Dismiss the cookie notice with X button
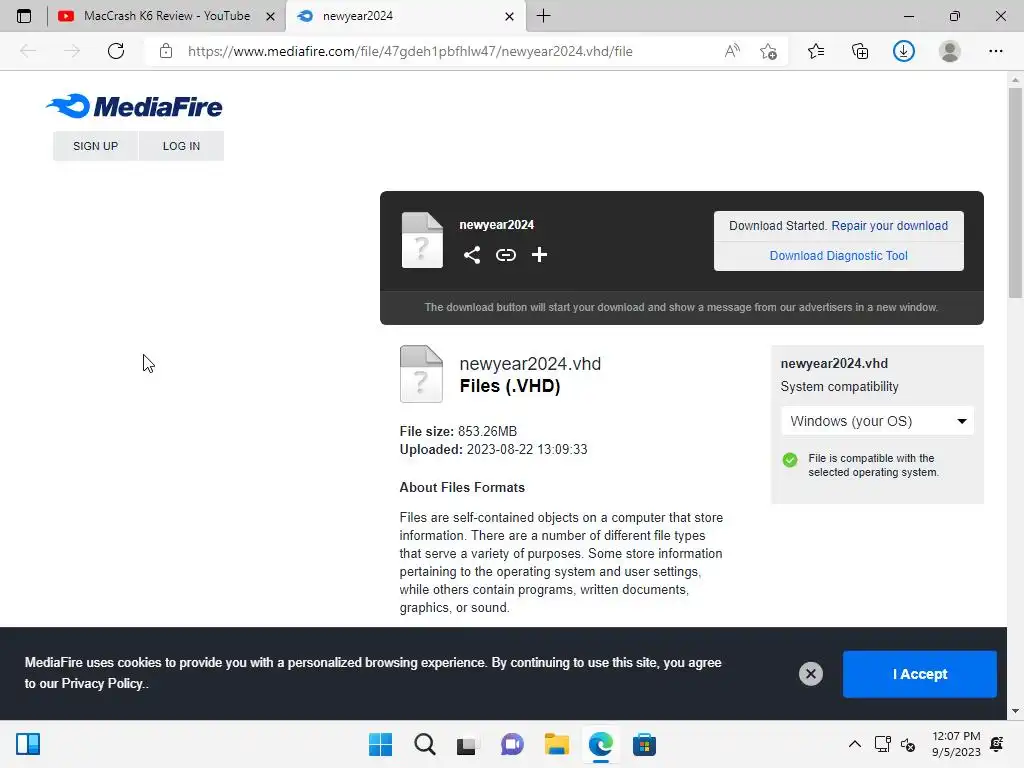This screenshot has width=1024, height=768. coord(810,673)
